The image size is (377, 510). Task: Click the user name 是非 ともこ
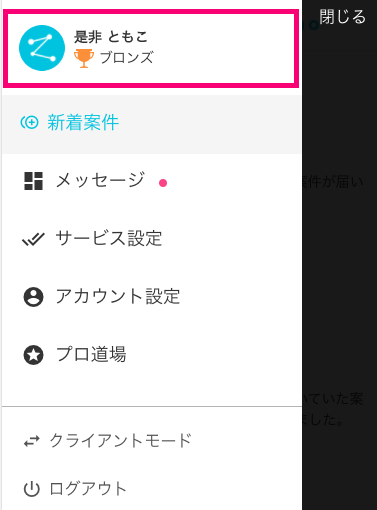pyautogui.click(x=111, y=37)
